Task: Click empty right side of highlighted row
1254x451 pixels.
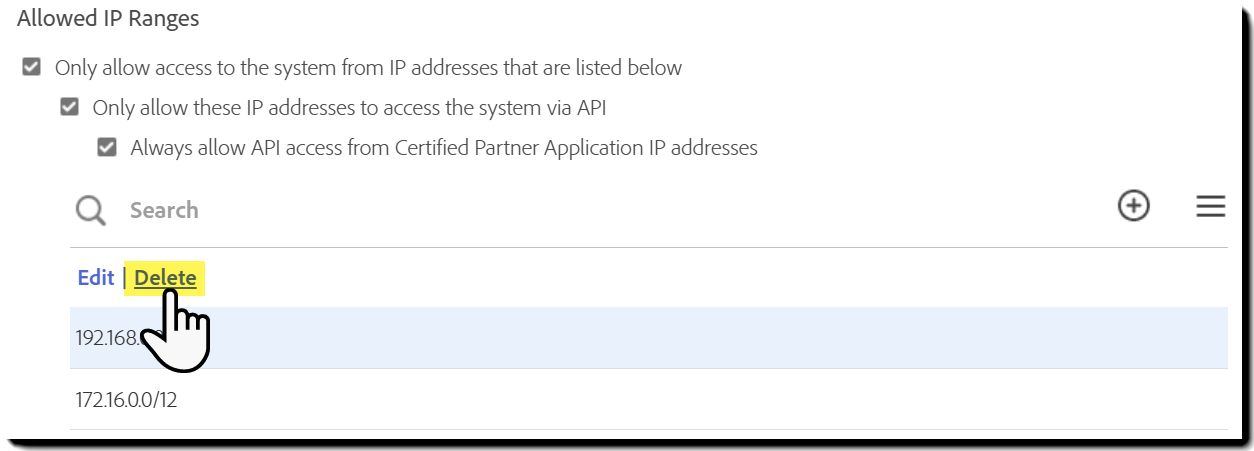Action: (x=900, y=338)
